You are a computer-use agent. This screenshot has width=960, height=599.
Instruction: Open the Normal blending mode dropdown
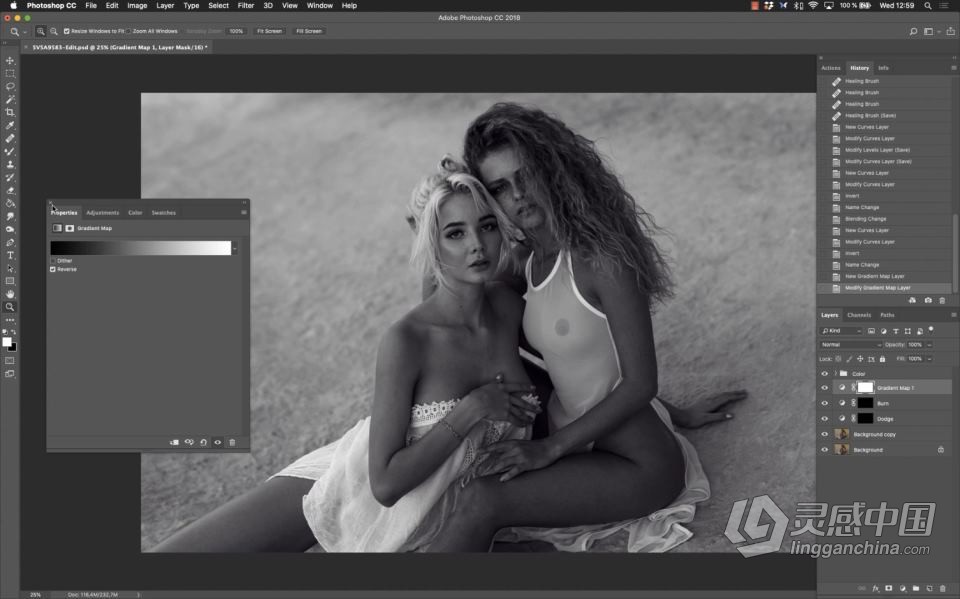click(851, 344)
